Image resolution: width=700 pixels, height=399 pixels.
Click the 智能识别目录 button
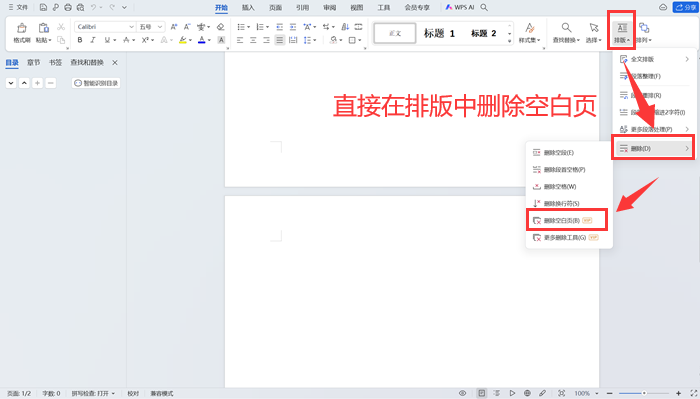96,83
